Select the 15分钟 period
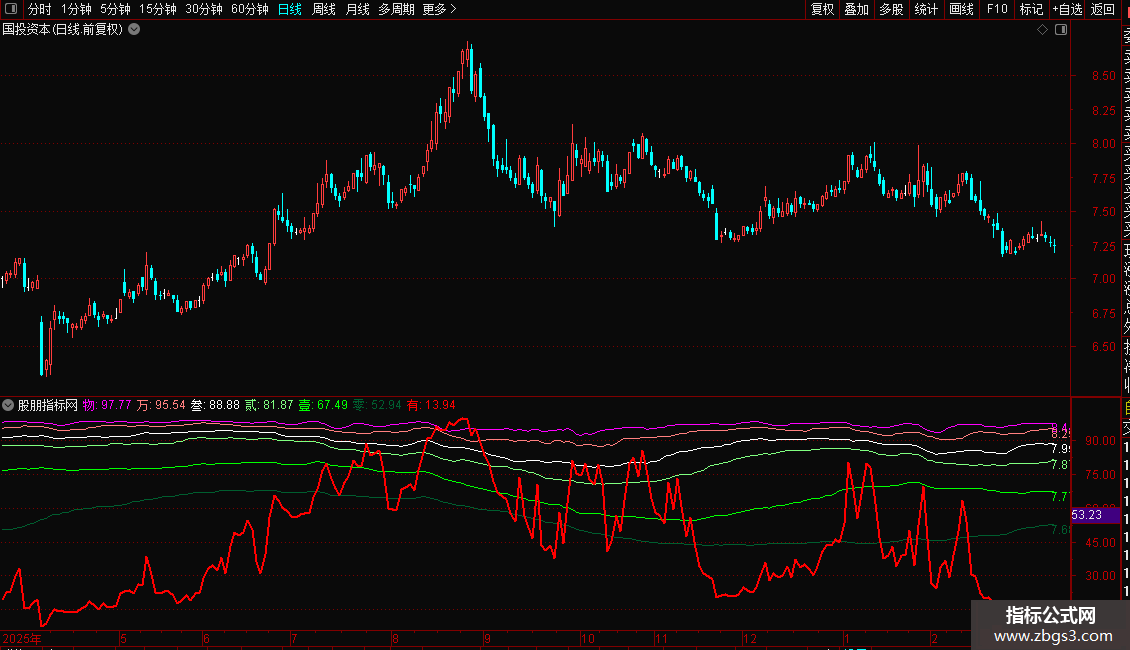This screenshot has height=650, width=1130. tap(158, 9)
